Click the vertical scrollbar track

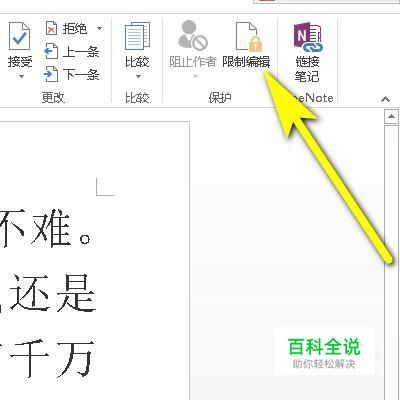[391, 262]
